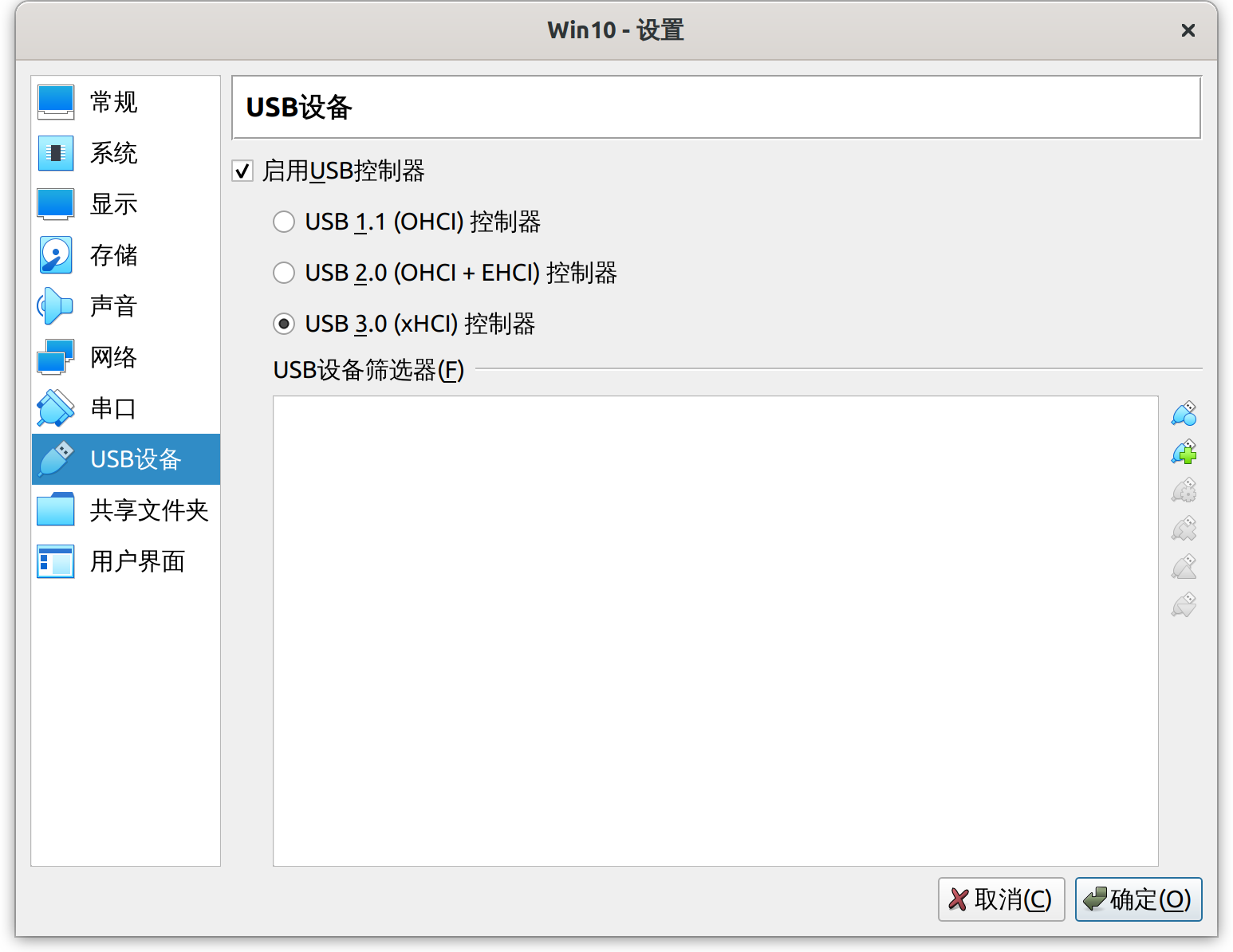Select USB 2.0 (OHCI + EHCI) controller
1233x952 pixels.
[284, 273]
